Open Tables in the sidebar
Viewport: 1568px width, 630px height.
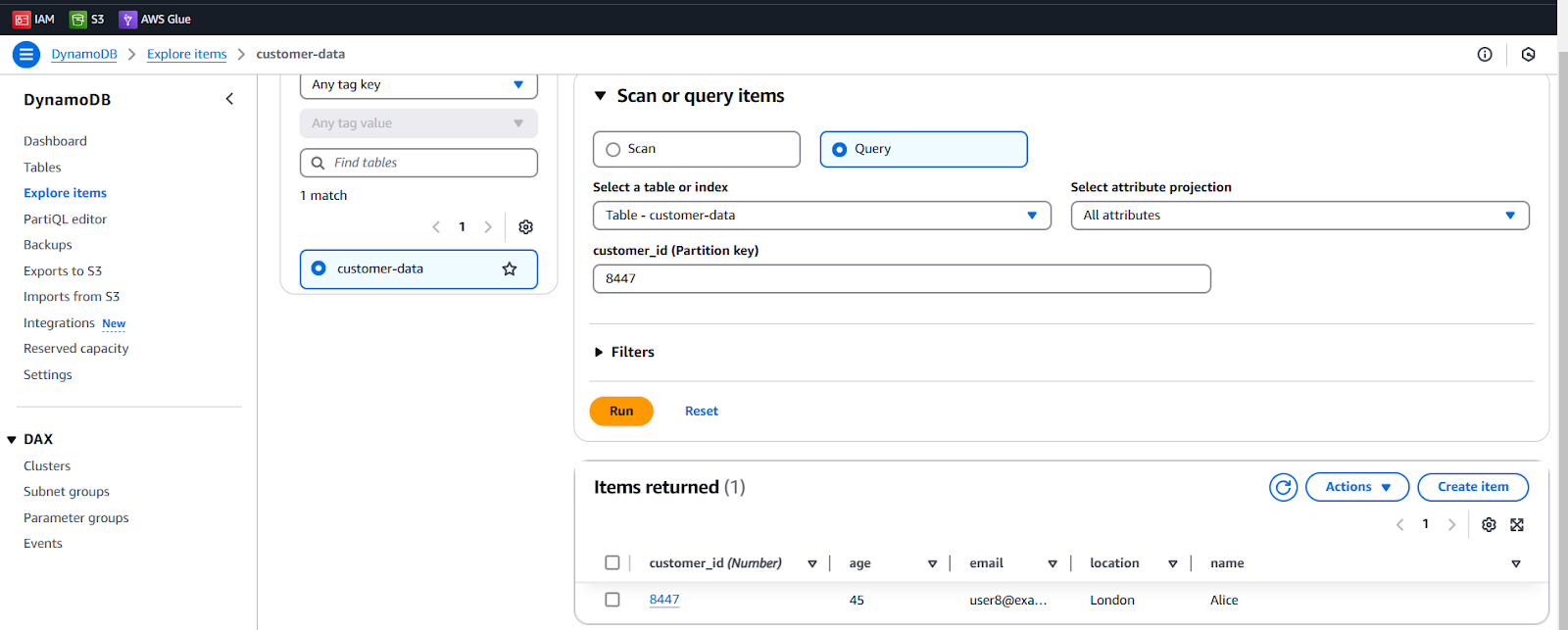click(42, 168)
